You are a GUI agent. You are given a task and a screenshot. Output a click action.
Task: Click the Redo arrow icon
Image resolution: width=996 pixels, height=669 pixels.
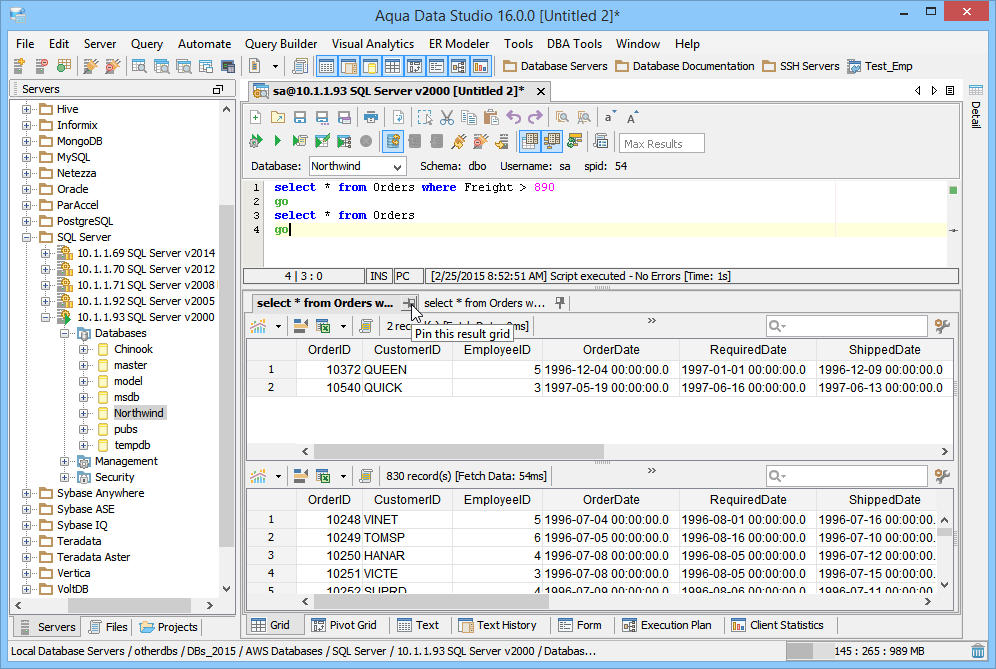(535, 118)
